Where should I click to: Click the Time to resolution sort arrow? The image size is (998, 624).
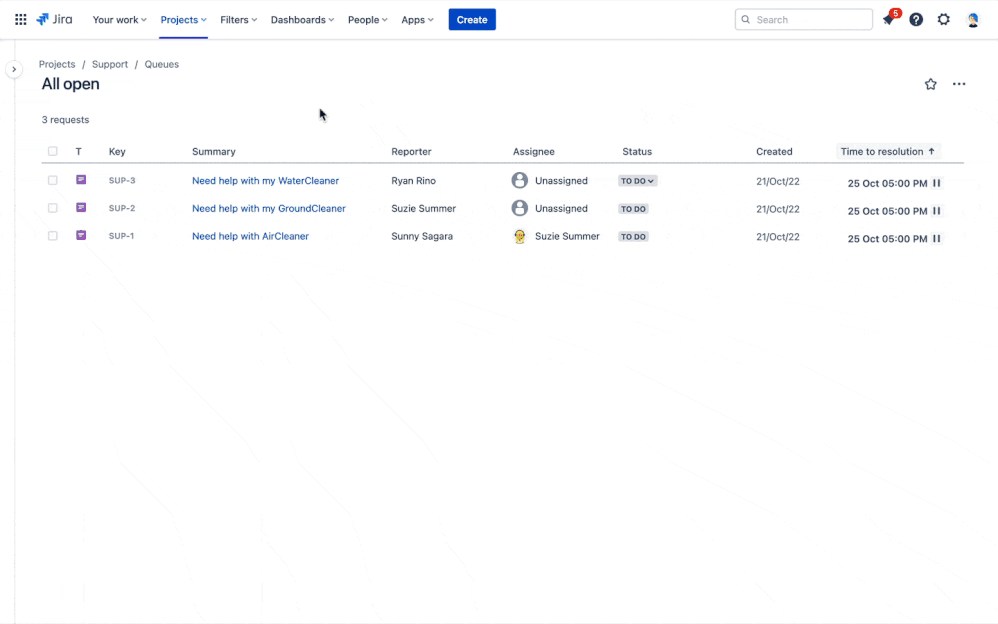click(x=931, y=152)
